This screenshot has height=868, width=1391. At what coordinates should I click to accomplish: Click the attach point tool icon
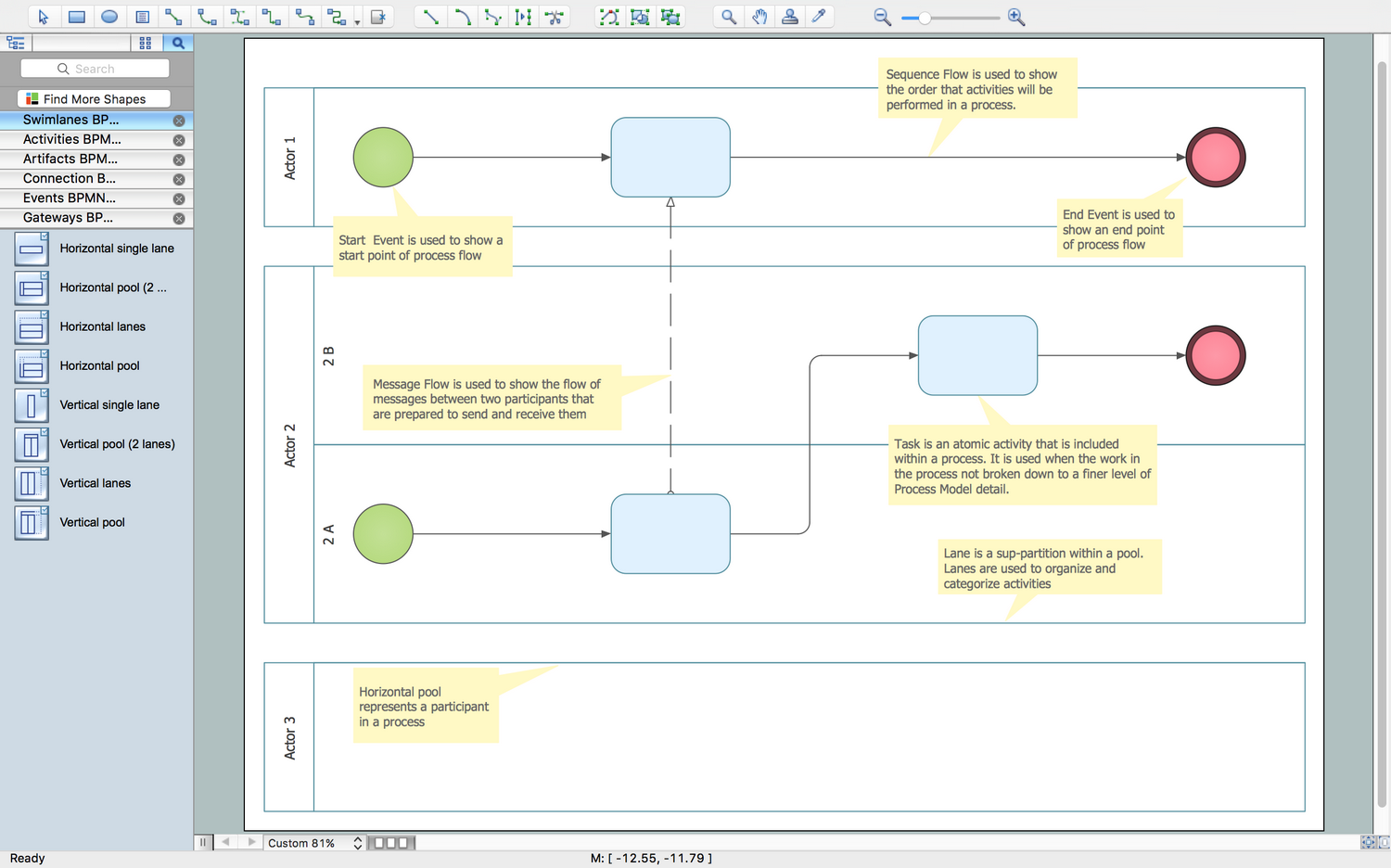(x=378, y=17)
